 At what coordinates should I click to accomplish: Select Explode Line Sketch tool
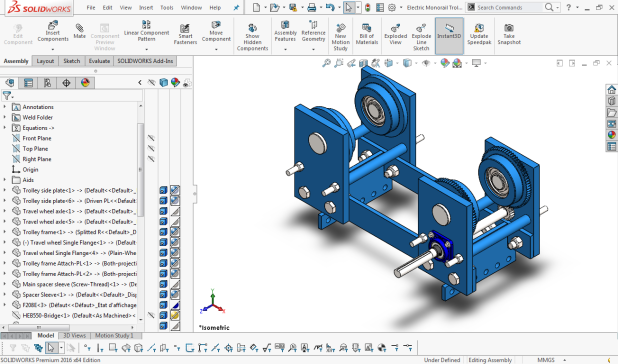coord(421,37)
